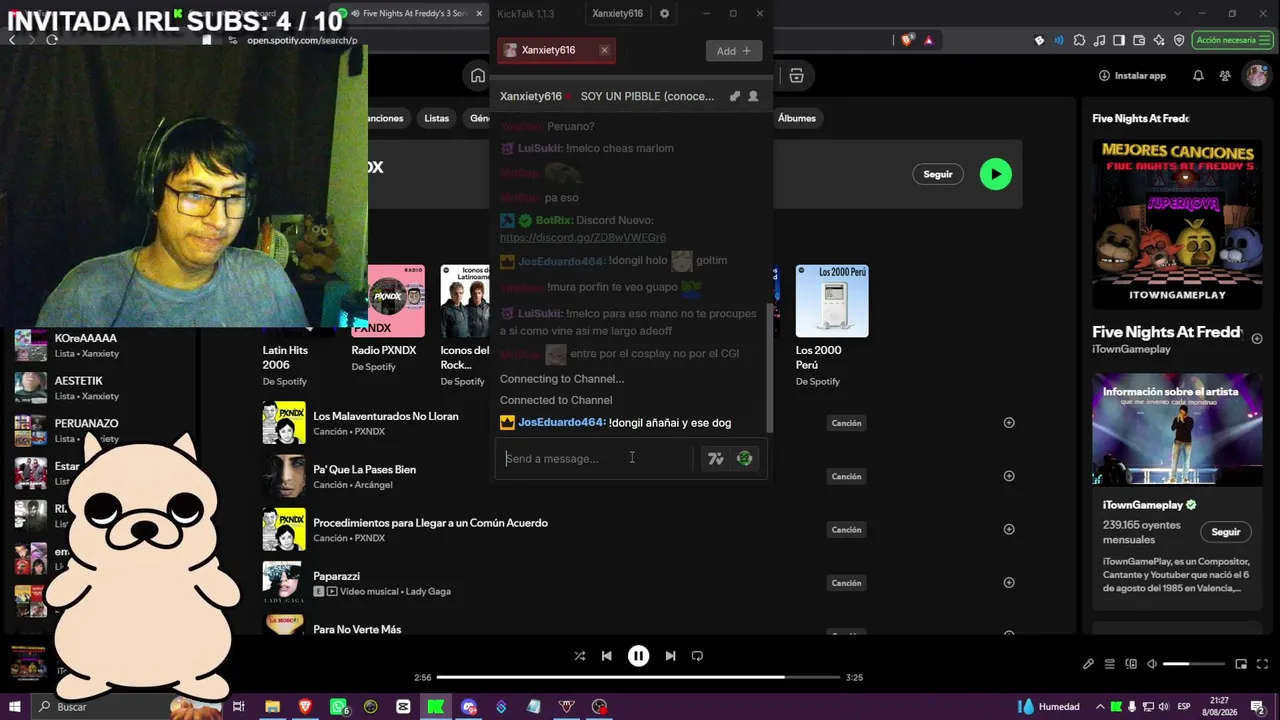Add Los Malaventurados No Lloran to library
The height and width of the screenshot is (720, 1280).
[1009, 423]
